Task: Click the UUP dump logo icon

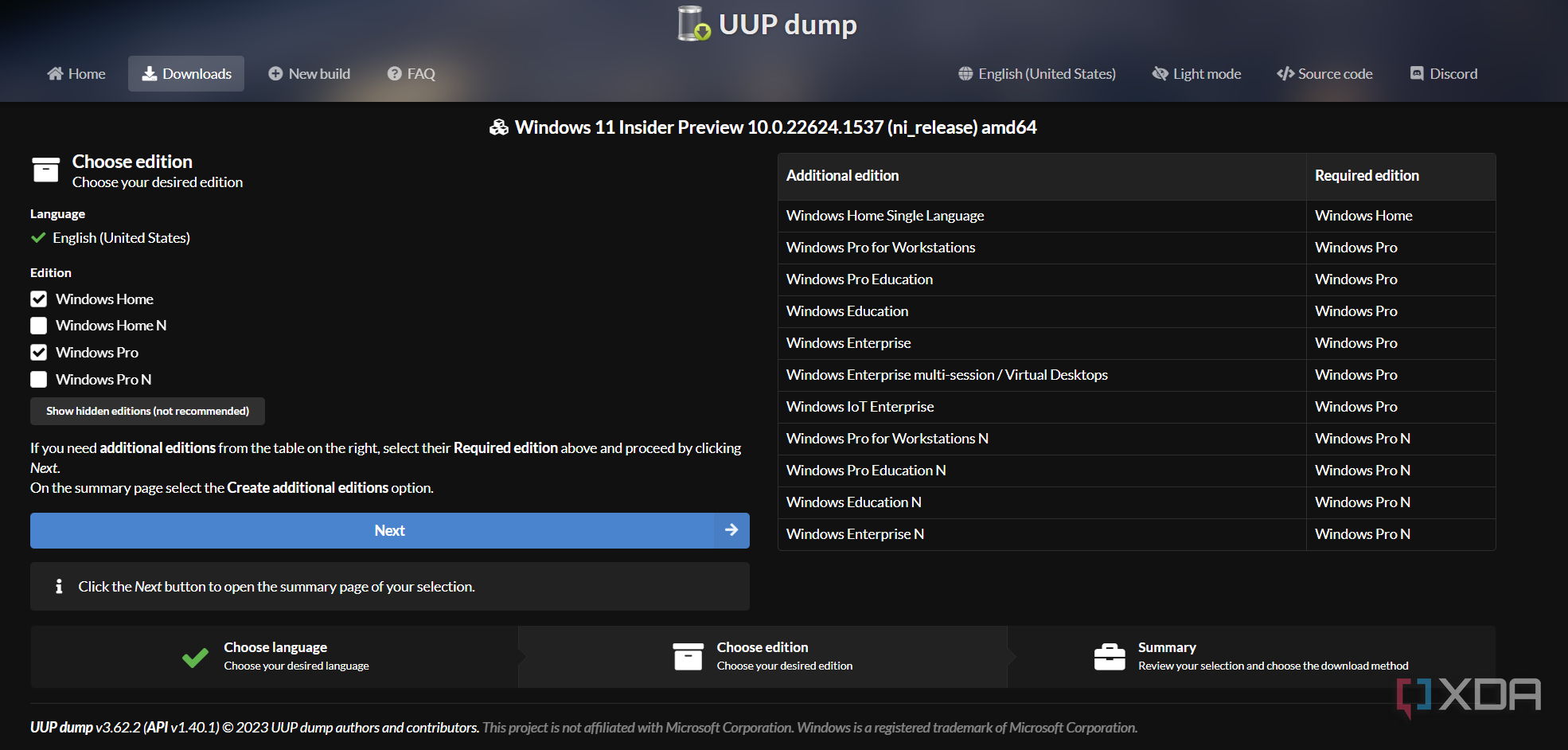Action: 694,23
